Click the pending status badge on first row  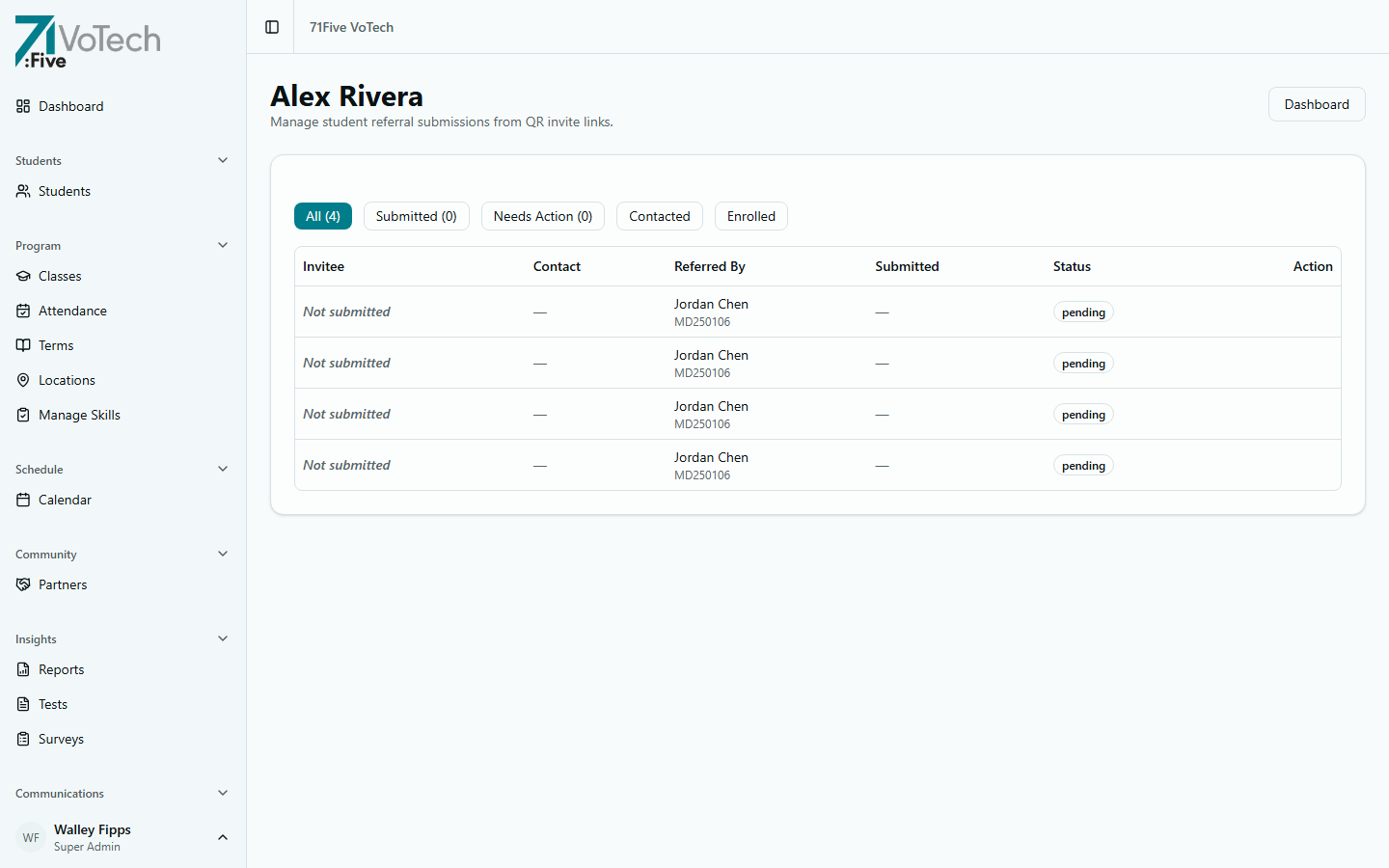pyautogui.click(x=1083, y=312)
